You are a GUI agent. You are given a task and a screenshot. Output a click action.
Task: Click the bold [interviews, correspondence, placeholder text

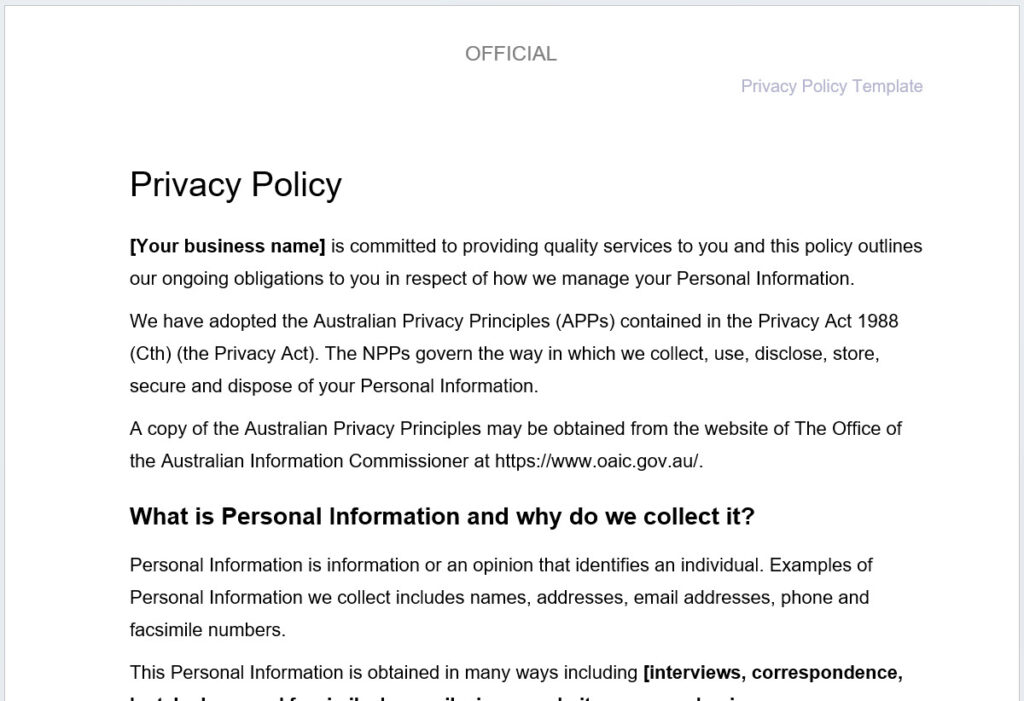point(773,673)
